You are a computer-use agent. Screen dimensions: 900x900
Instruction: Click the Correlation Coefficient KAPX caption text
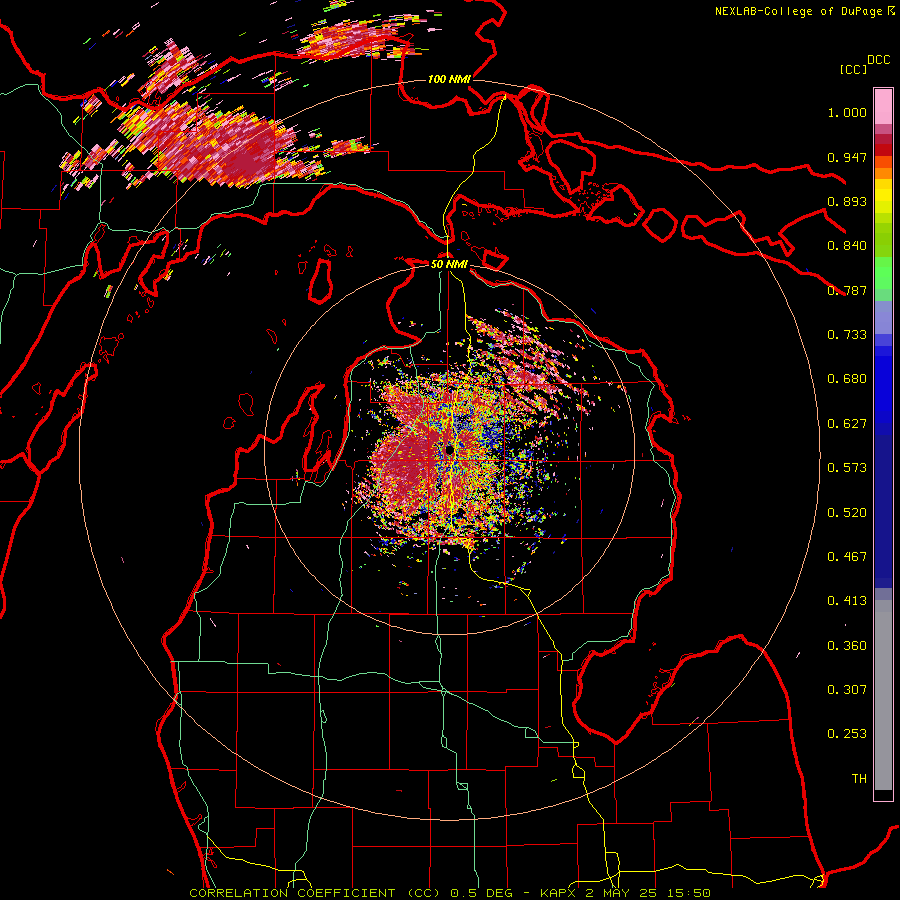(x=450, y=893)
